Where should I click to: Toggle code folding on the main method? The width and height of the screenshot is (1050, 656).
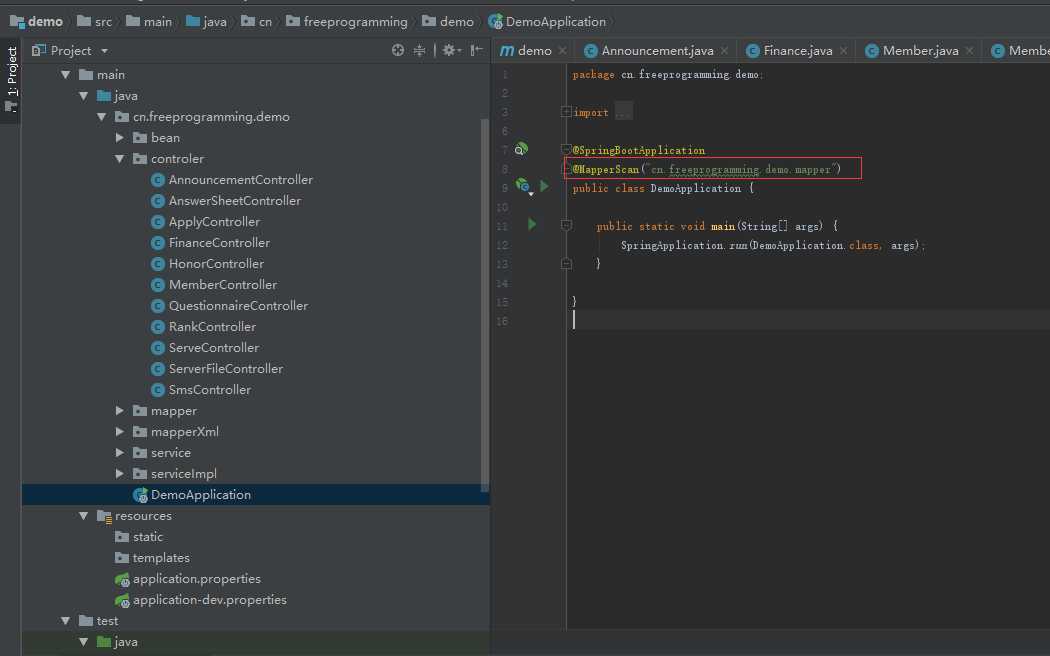[566, 226]
